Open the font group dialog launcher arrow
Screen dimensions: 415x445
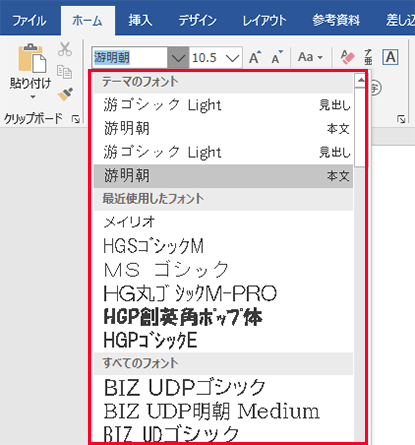tap(401, 119)
